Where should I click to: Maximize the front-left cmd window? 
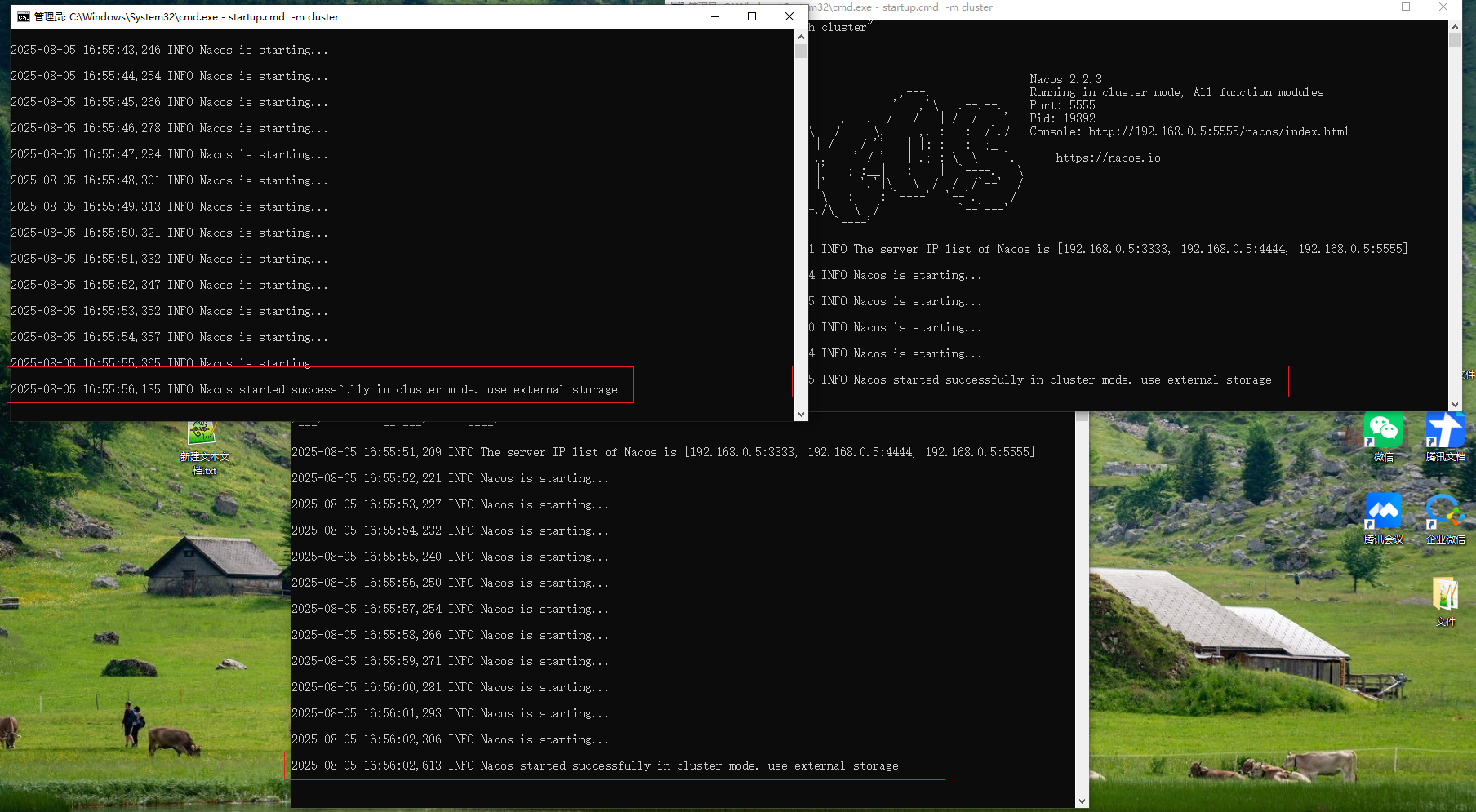(752, 16)
